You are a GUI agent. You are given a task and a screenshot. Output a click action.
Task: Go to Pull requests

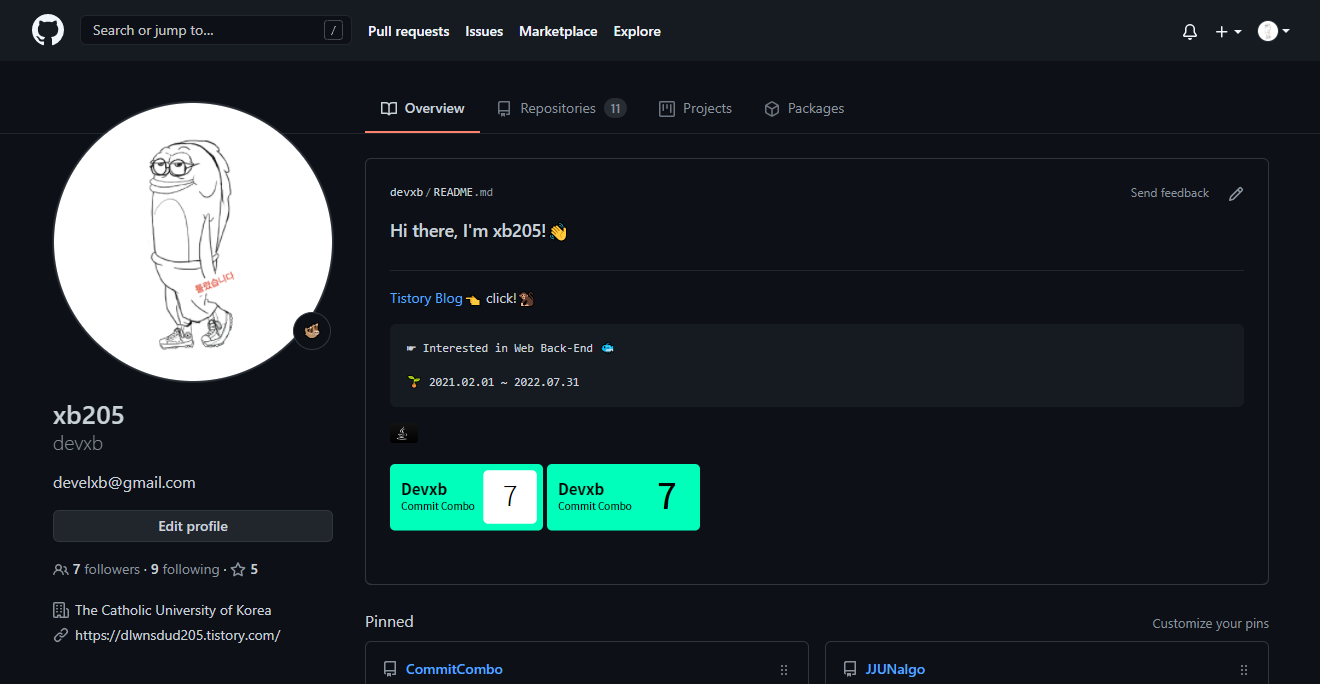(x=409, y=31)
